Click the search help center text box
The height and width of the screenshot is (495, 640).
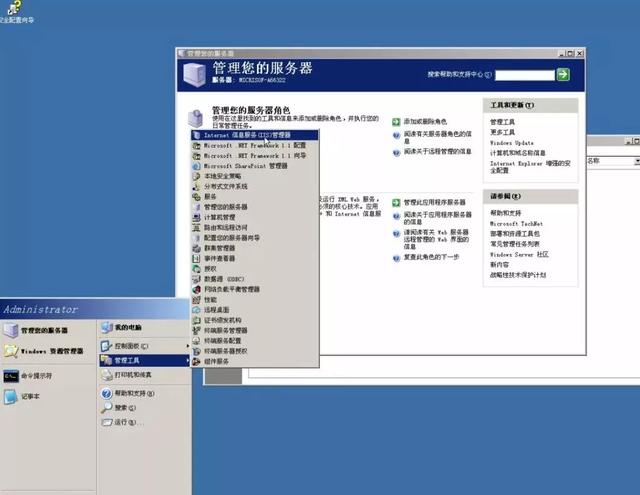point(524,75)
